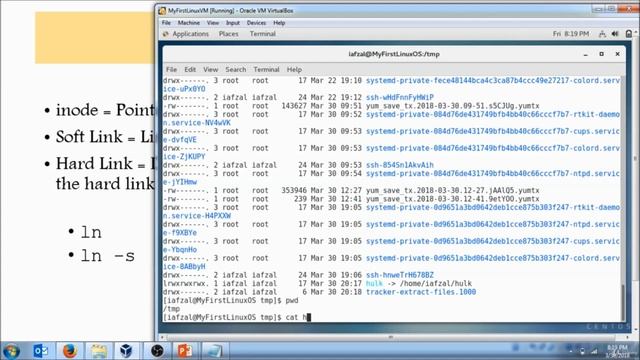The image size is (640, 360).
Task: Open the Windows tray network icon
Action: pos(594,351)
